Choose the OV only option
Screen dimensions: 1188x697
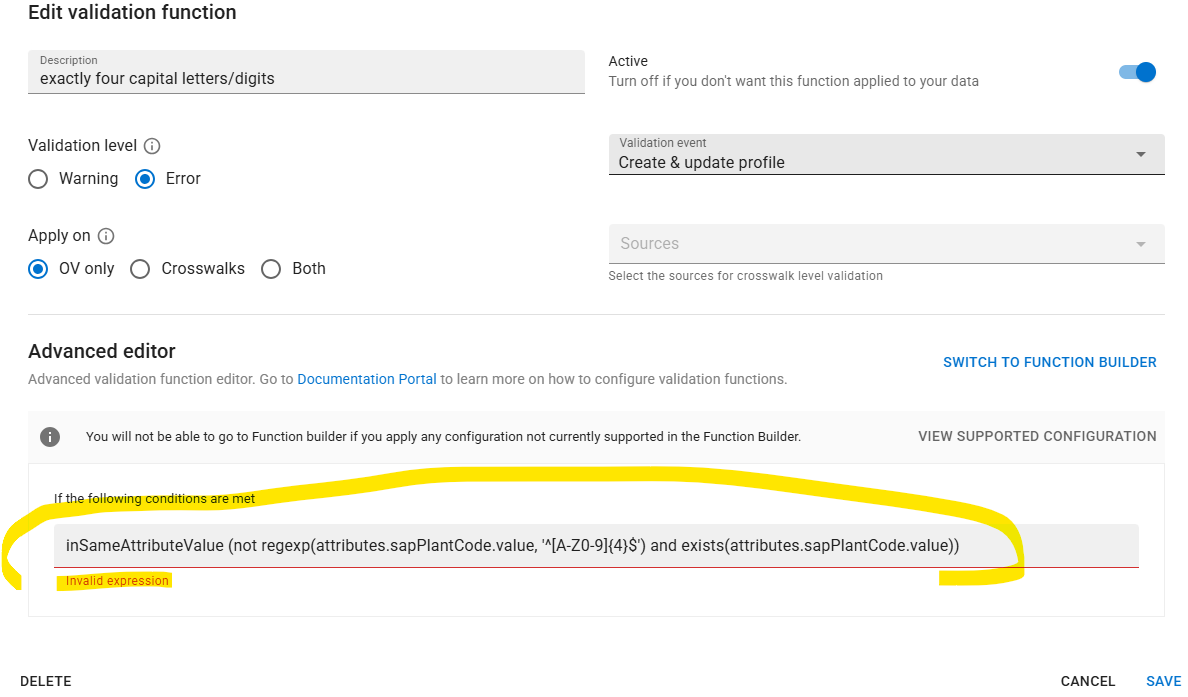38,269
